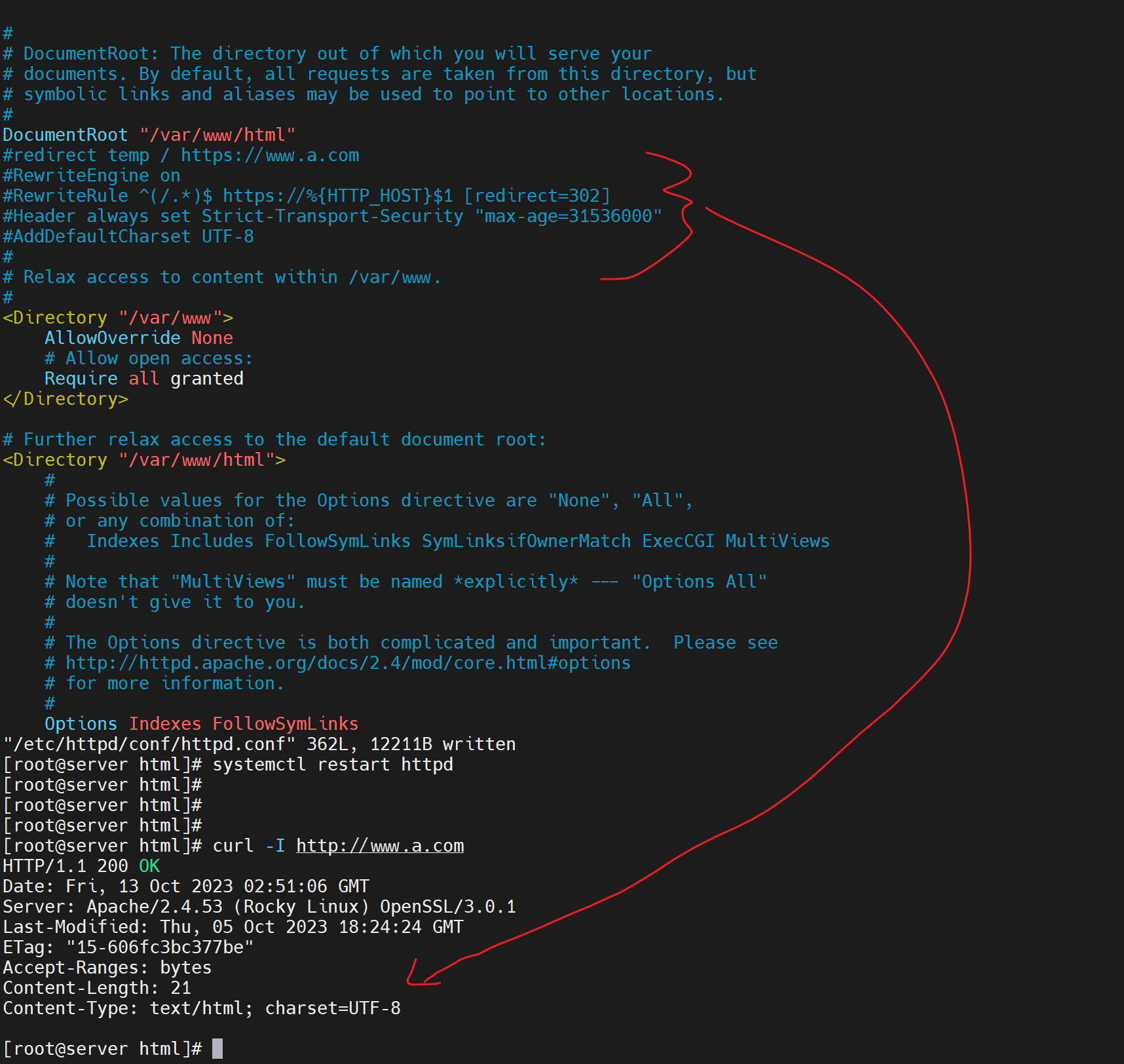Viewport: 1124px width, 1064px height.
Task: Click the Server Apache/2.4.53 header line
Action: 259,907
